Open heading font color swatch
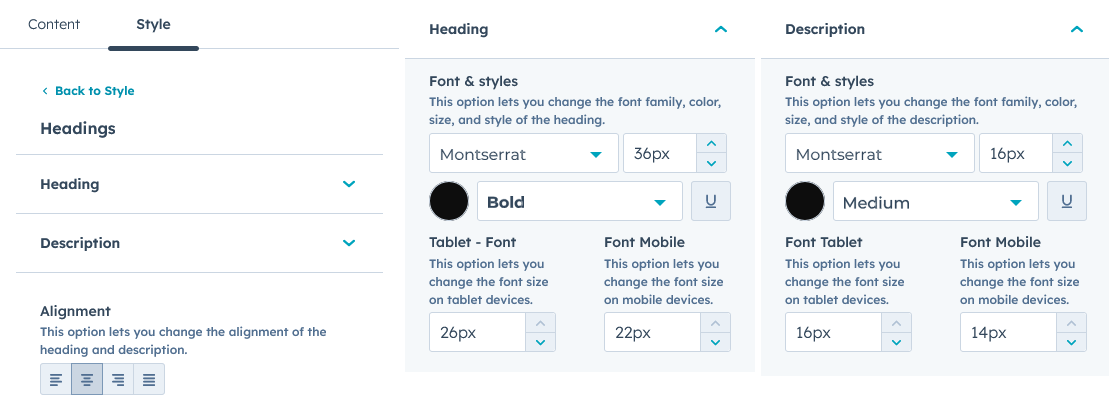The image size is (1109, 408). click(449, 201)
